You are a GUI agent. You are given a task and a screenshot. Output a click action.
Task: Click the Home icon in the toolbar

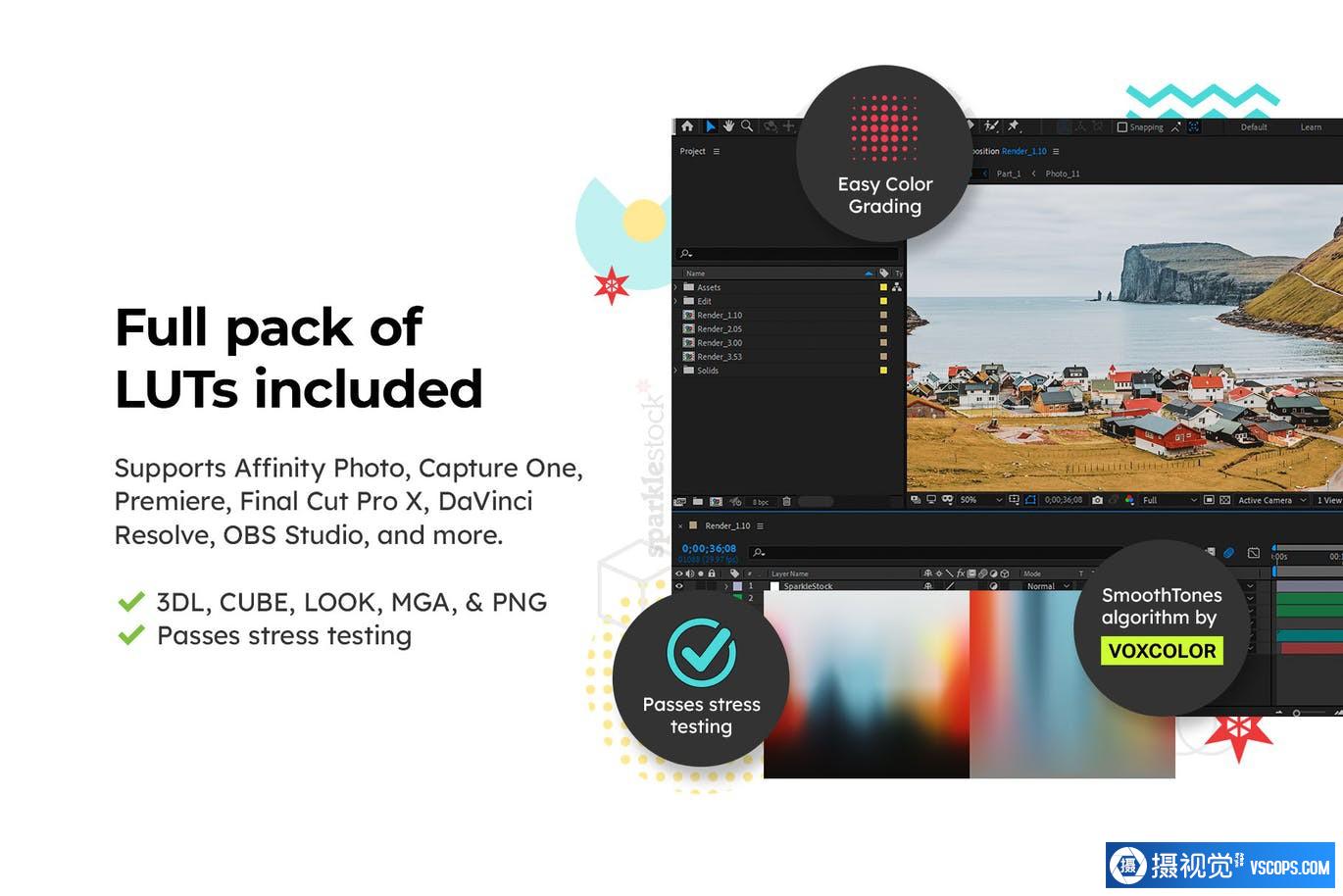pyautogui.click(x=687, y=126)
